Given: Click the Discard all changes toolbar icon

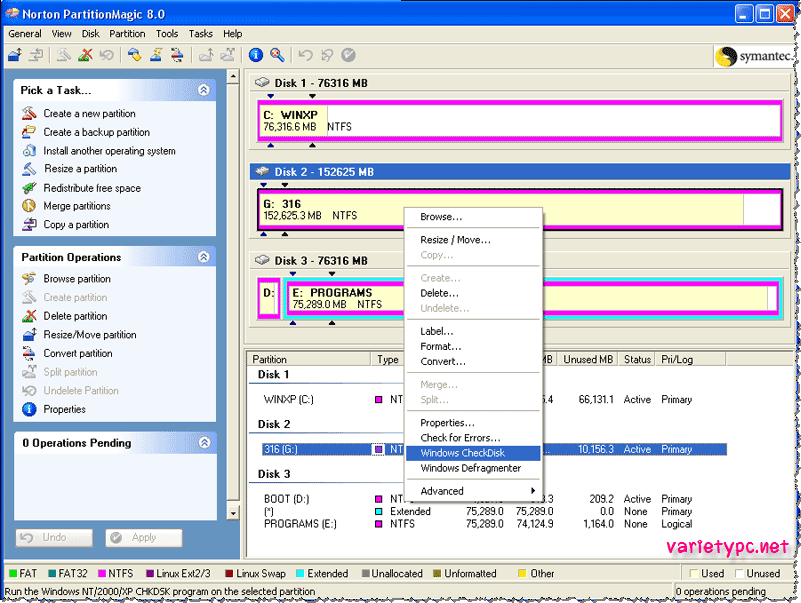Looking at the screenshot, I should pos(327,55).
